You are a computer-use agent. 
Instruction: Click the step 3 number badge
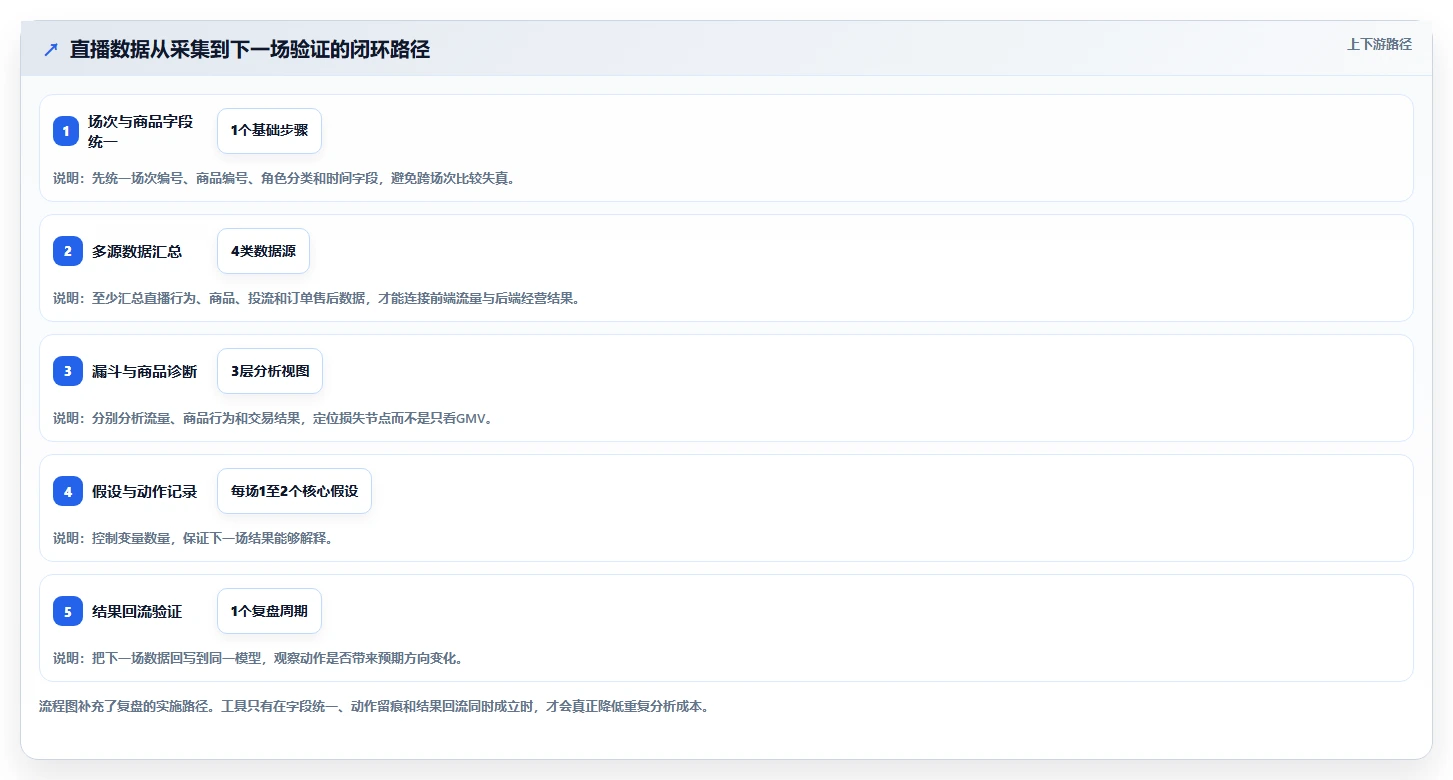68,371
